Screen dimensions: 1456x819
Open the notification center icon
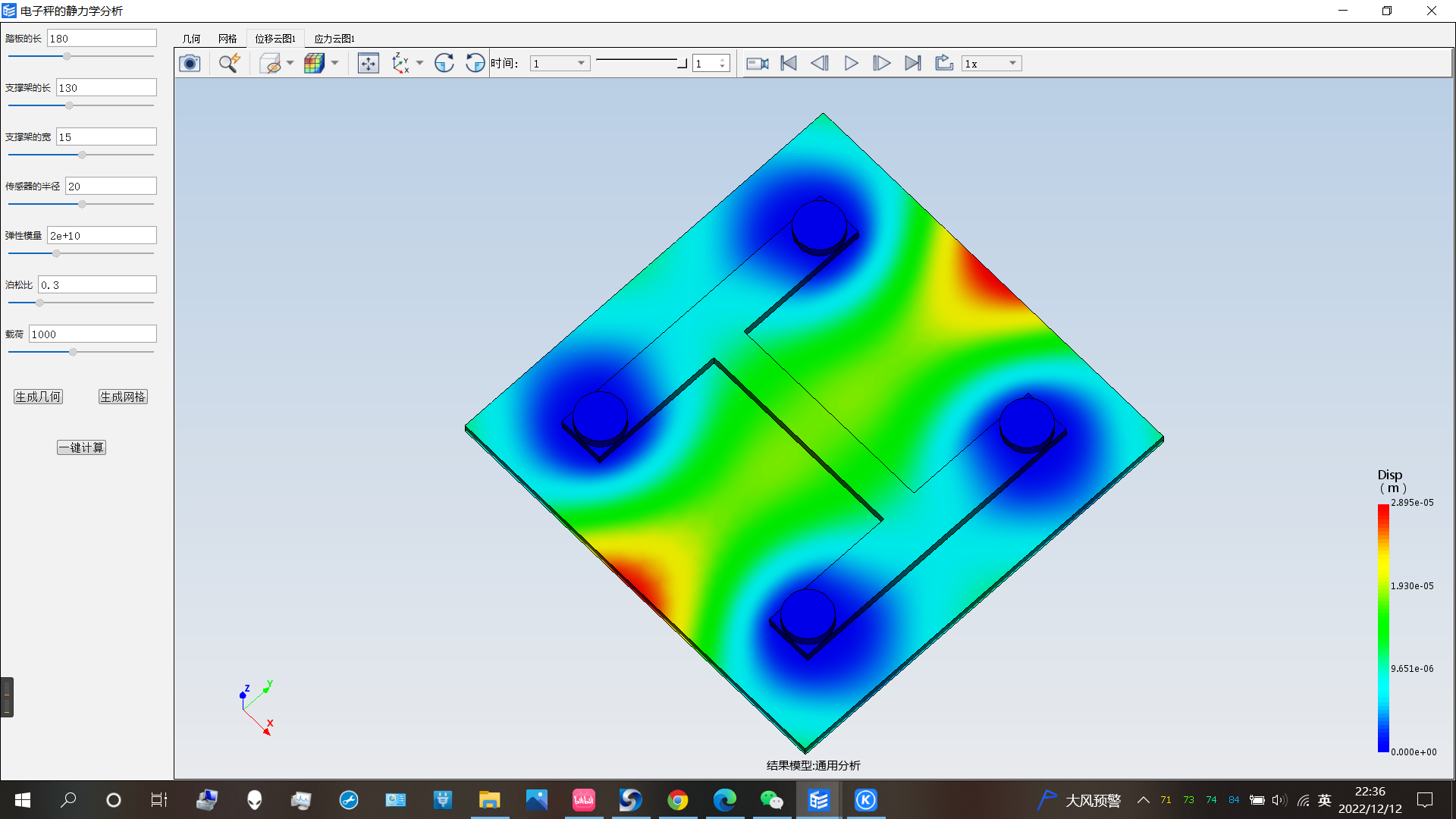(x=1425, y=800)
